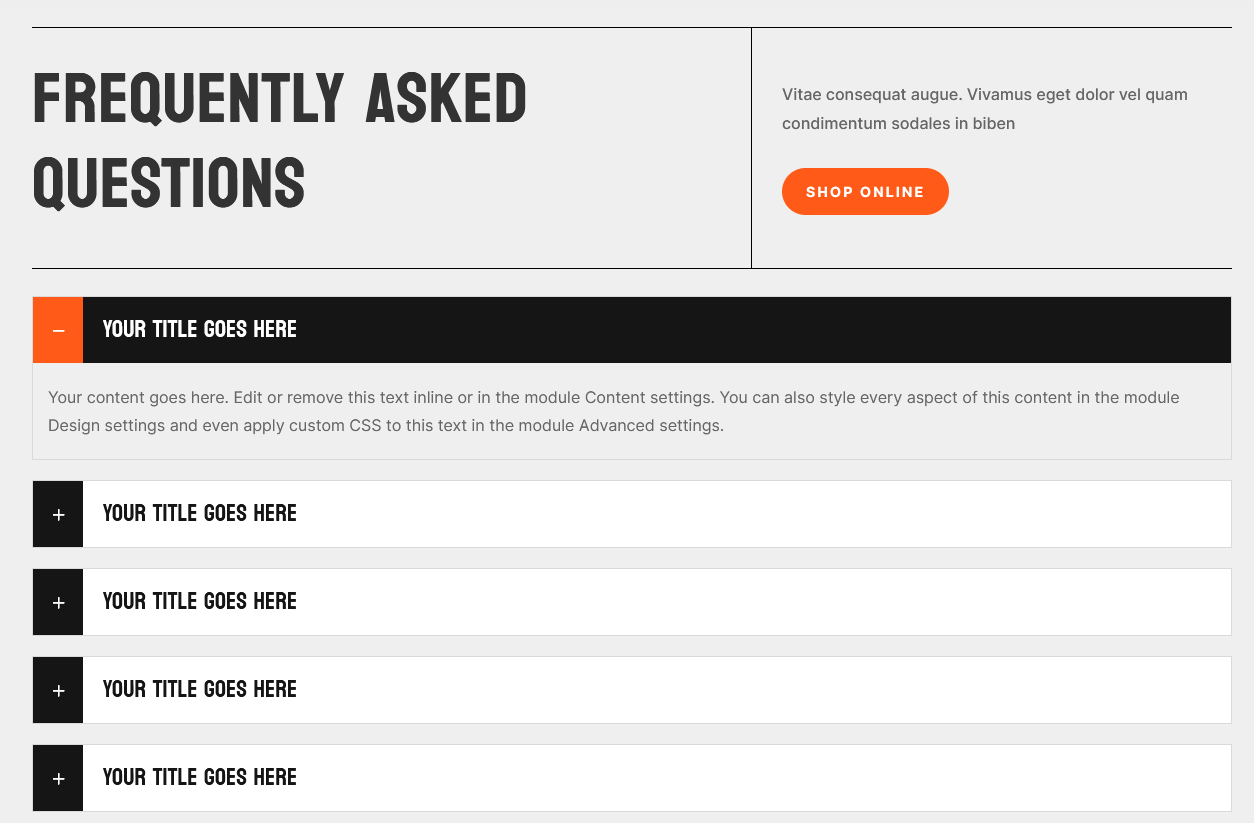Viewport: 1254px width, 823px height.
Task: Click the plus icon on the bottom accordion
Action: (x=57, y=777)
